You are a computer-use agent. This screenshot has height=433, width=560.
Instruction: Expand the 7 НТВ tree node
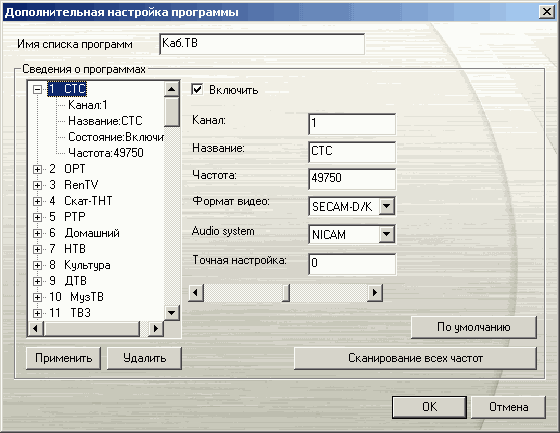click(x=38, y=249)
